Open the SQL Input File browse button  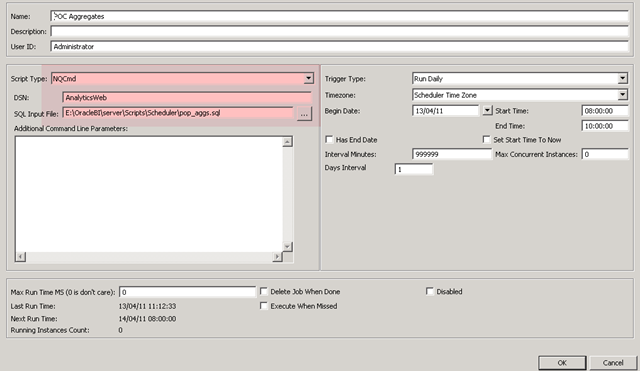(x=304, y=114)
